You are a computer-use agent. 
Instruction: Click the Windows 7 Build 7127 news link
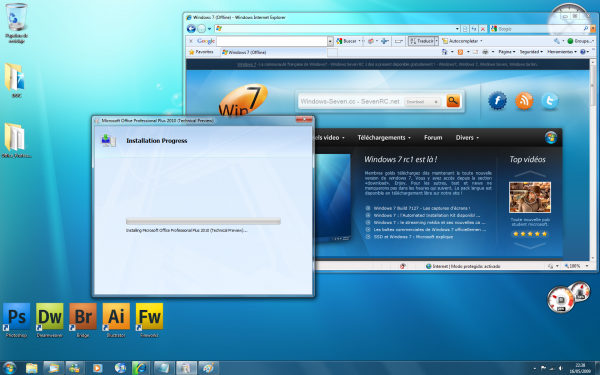click(x=421, y=208)
